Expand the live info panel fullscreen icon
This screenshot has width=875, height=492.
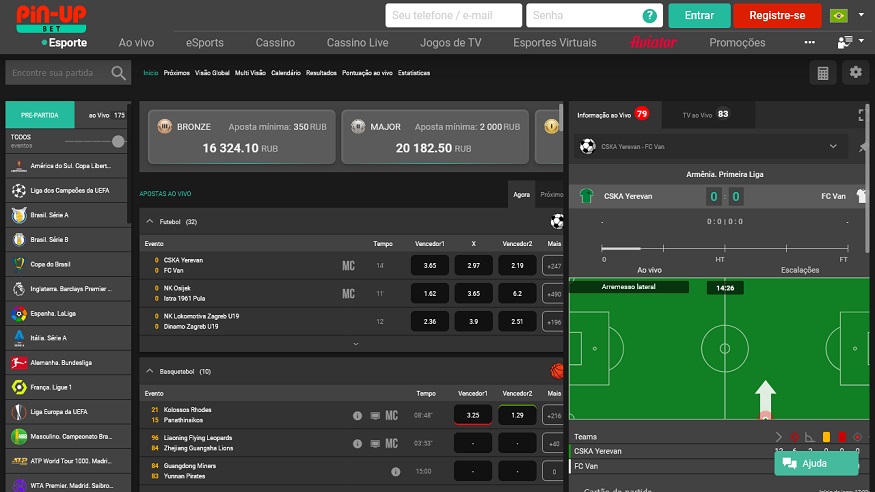click(x=862, y=115)
